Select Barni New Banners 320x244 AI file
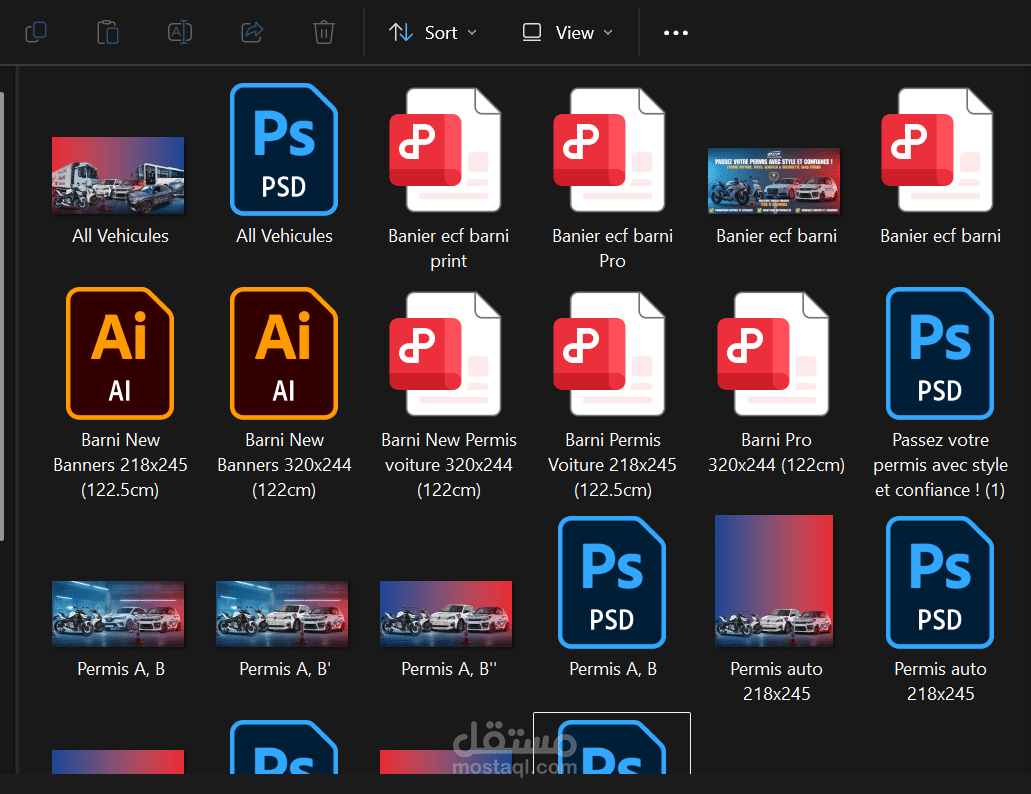Viewport: 1031px width, 794px height. 284,353
